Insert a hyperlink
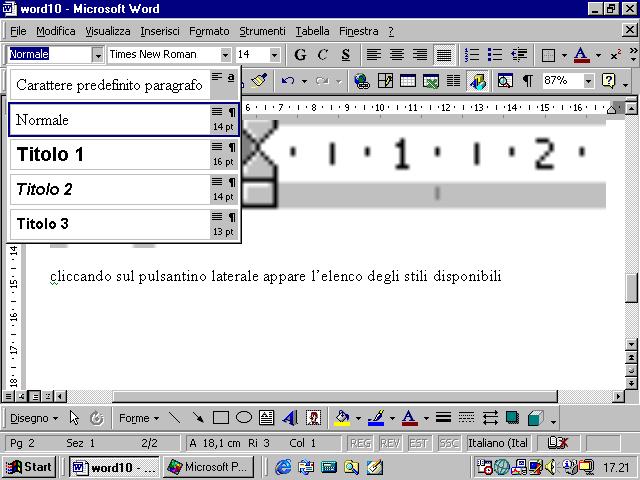The width and height of the screenshot is (640, 480). point(362,81)
